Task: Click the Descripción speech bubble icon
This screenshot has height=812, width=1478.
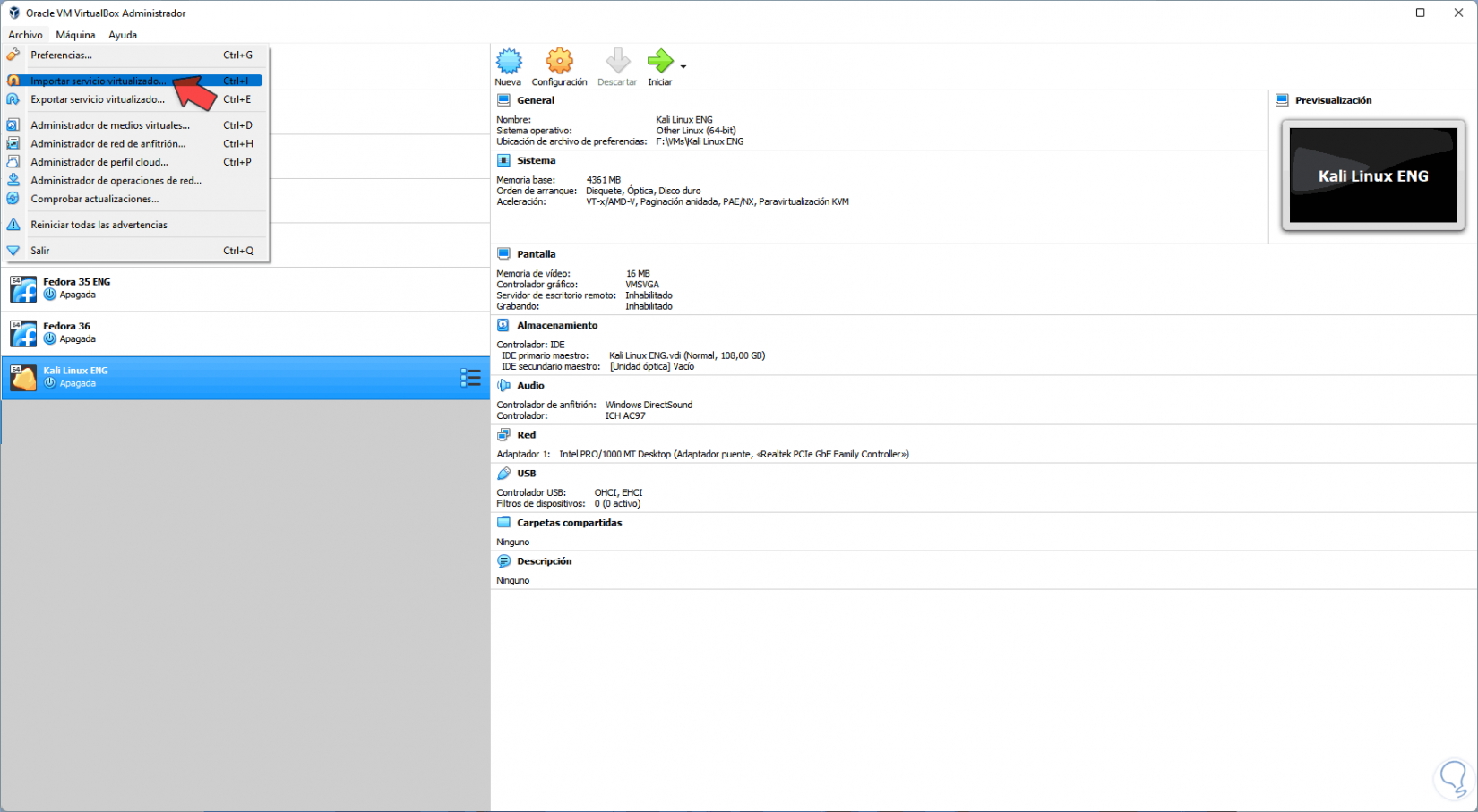Action: click(x=503, y=561)
